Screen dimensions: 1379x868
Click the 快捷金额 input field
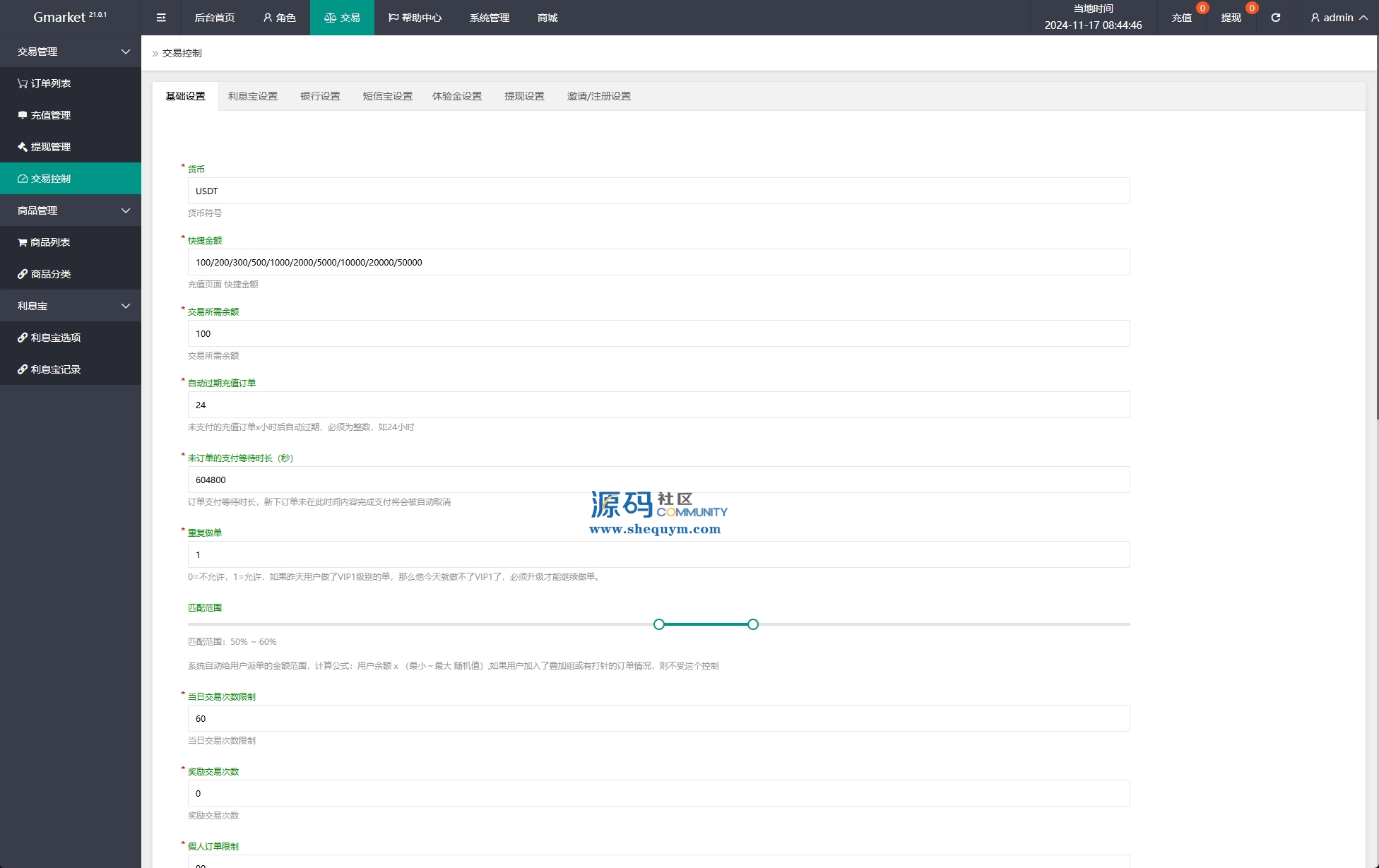click(x=658, y=262)
